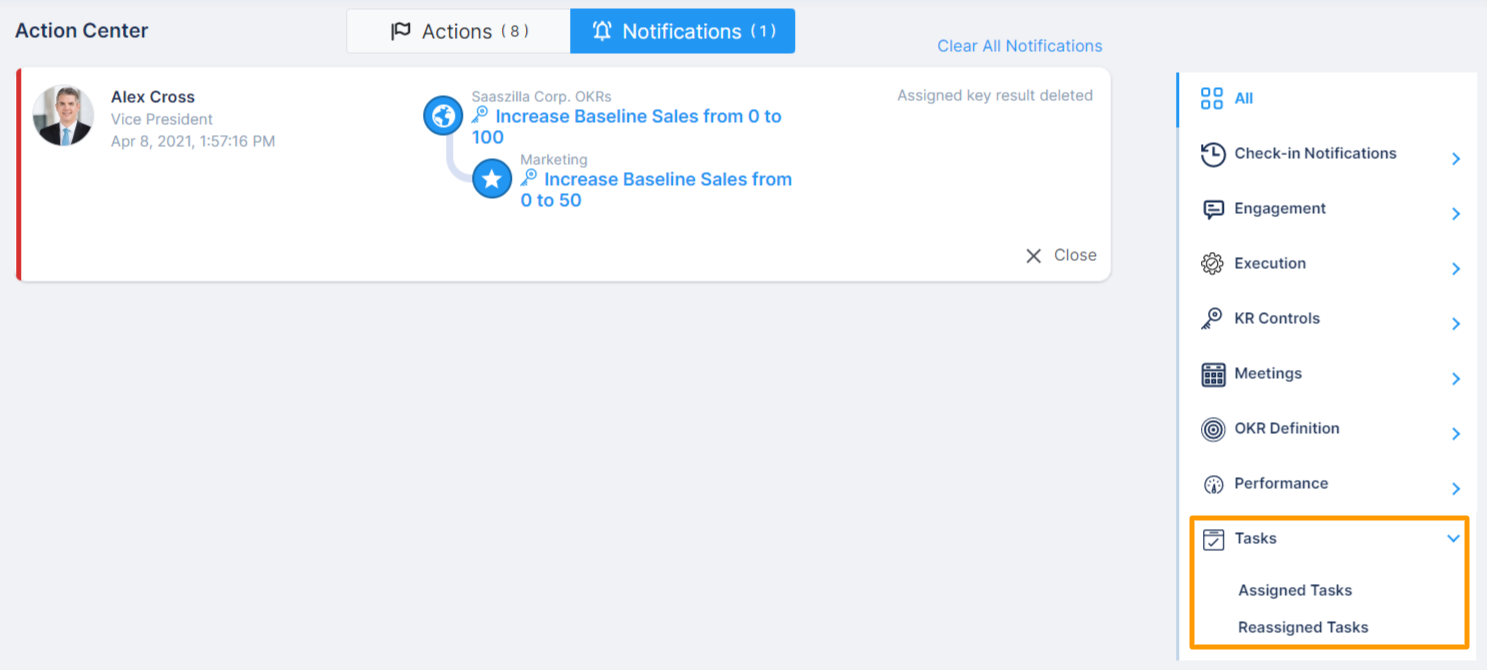Click Alex Cross's profile picture
The image size is (1487, 670).
pyautogui.click(x=63, y=114)
